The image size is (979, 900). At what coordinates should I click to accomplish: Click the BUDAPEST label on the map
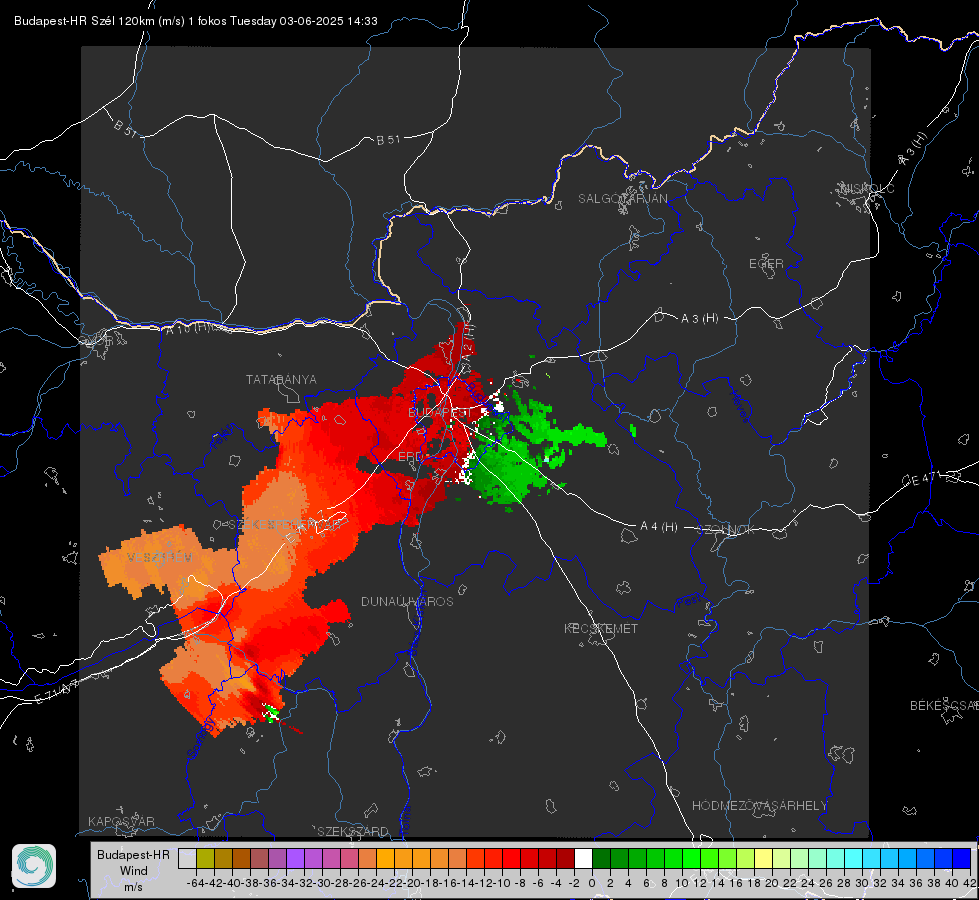440,412
